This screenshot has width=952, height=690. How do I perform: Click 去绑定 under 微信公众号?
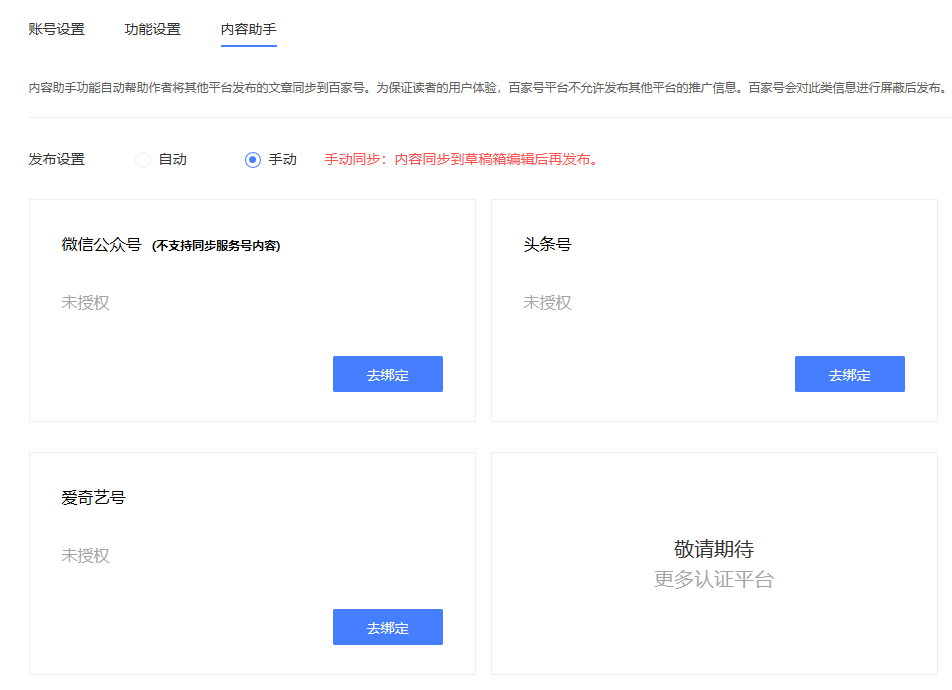387,373
